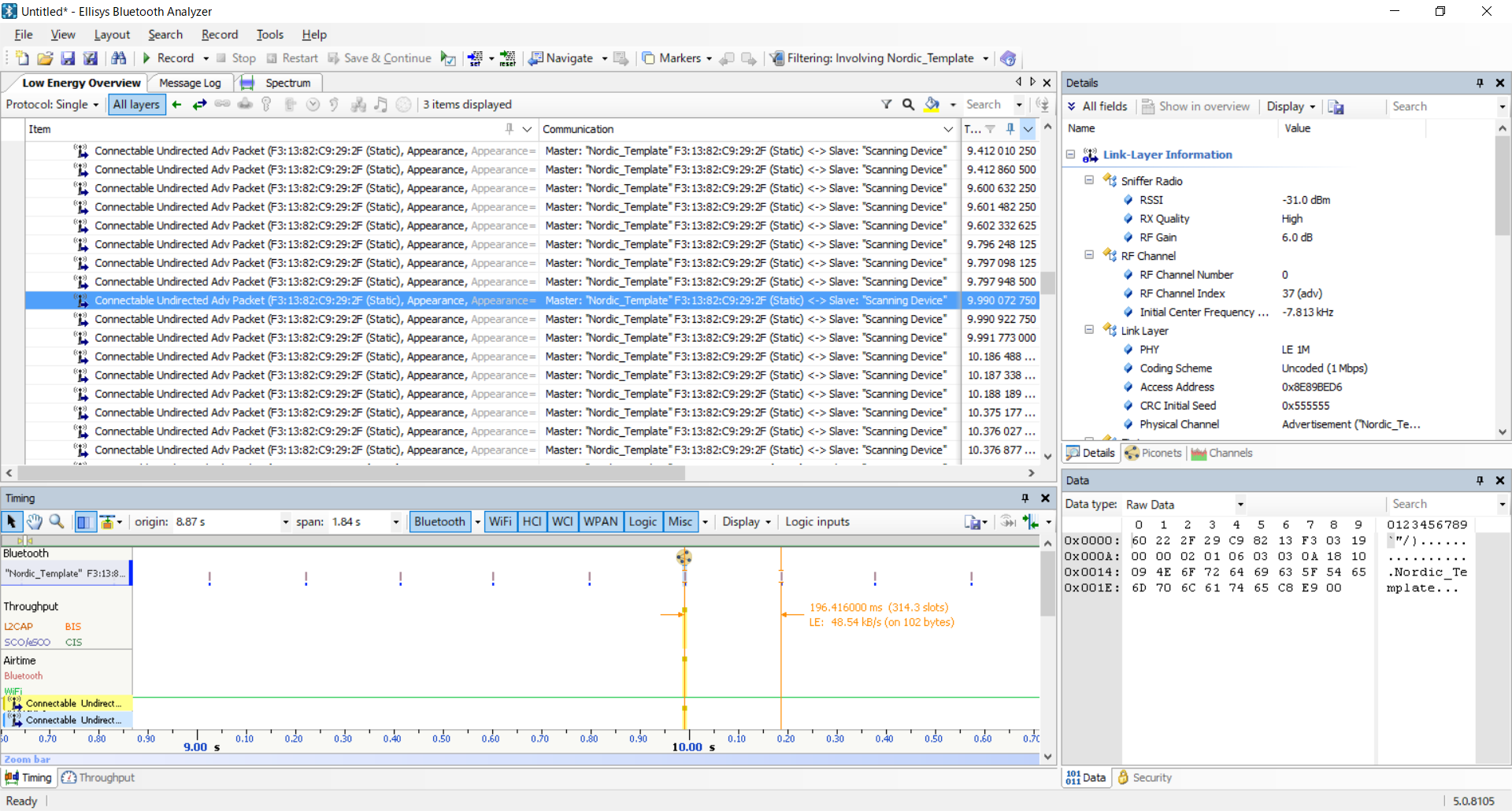Select the arrow pointer tool in Timing
Viewport: 1512px width, 811px height.
point(11,521)
